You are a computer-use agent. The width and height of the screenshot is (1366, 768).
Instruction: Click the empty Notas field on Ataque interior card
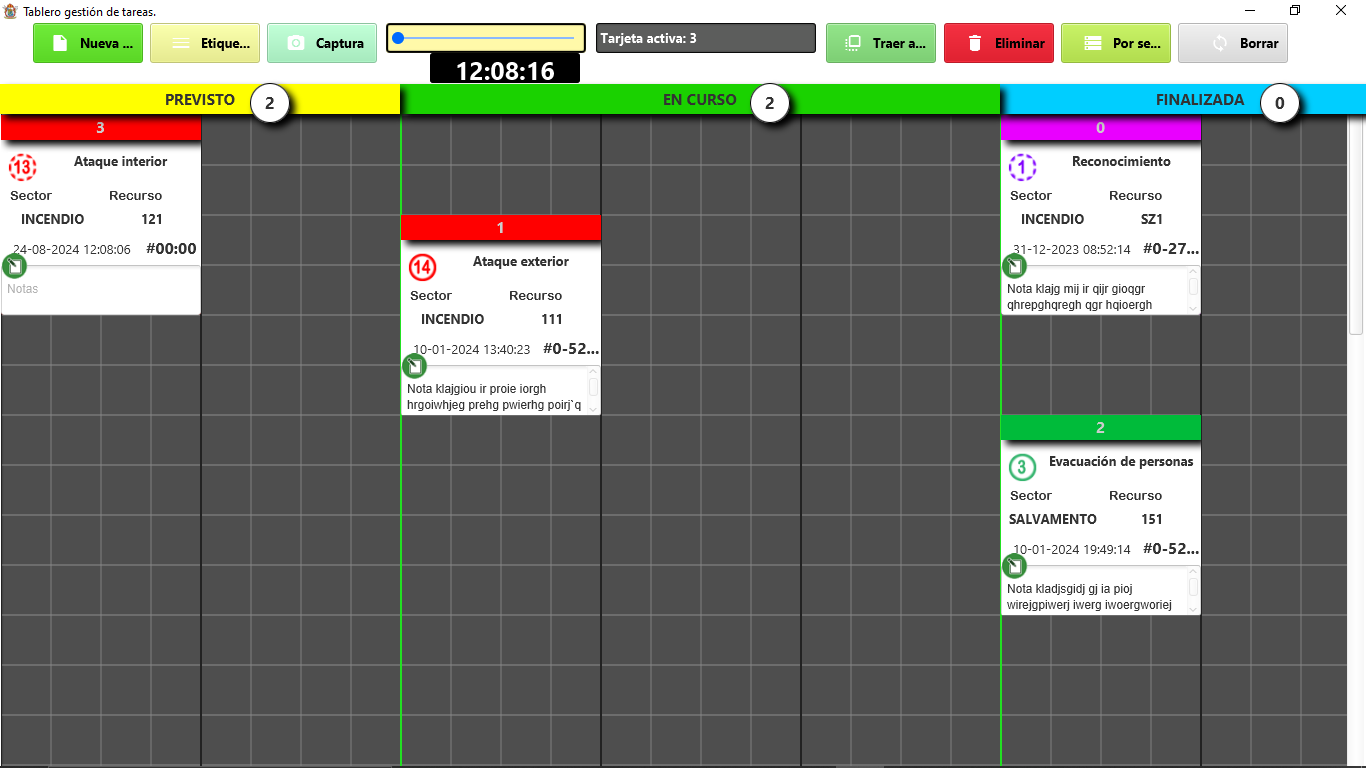click(101, 291)
